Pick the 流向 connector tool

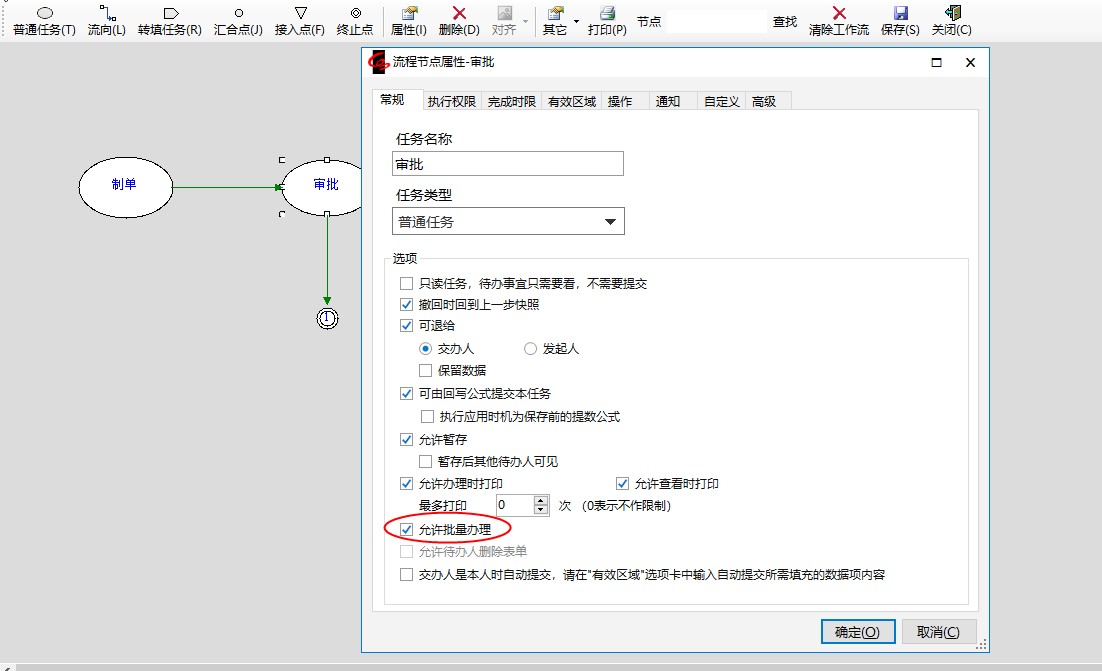[106, 13]
